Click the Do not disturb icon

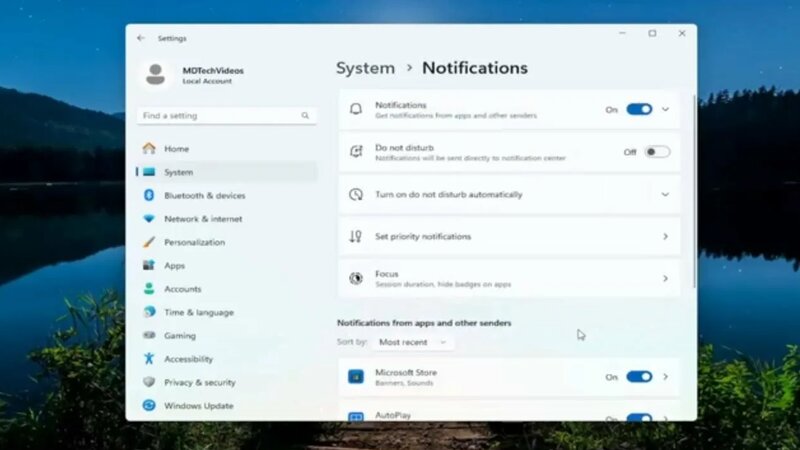(356, 152)
